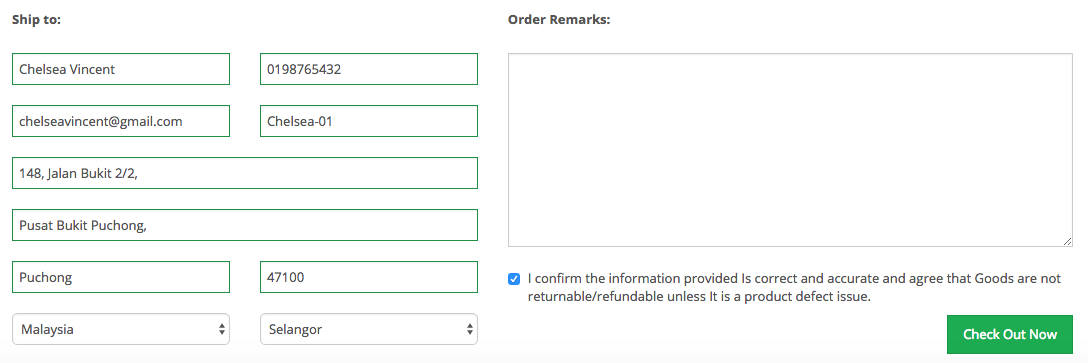Click the up-down arrows on the Selangor selector

pyautogui.click(x=470, y=329)
